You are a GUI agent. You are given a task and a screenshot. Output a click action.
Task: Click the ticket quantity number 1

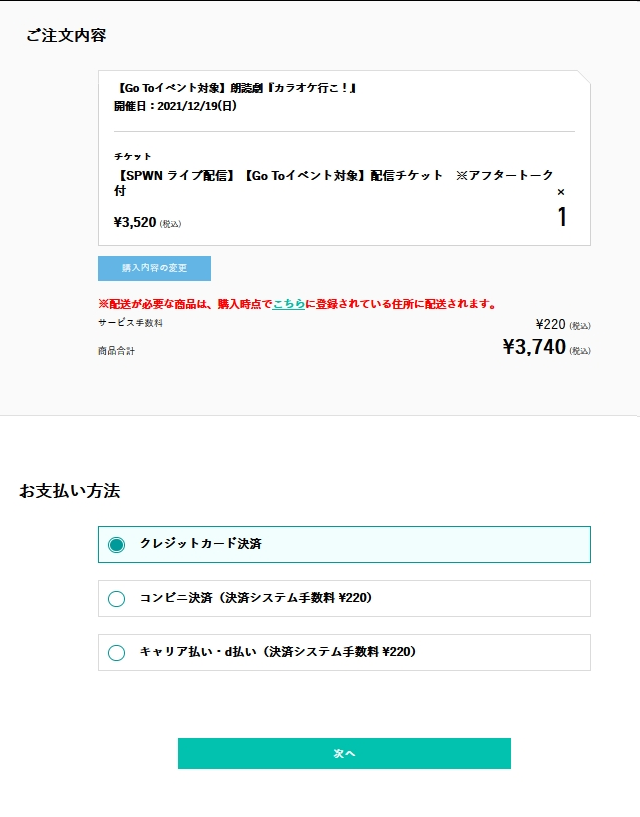pos(562,217)
